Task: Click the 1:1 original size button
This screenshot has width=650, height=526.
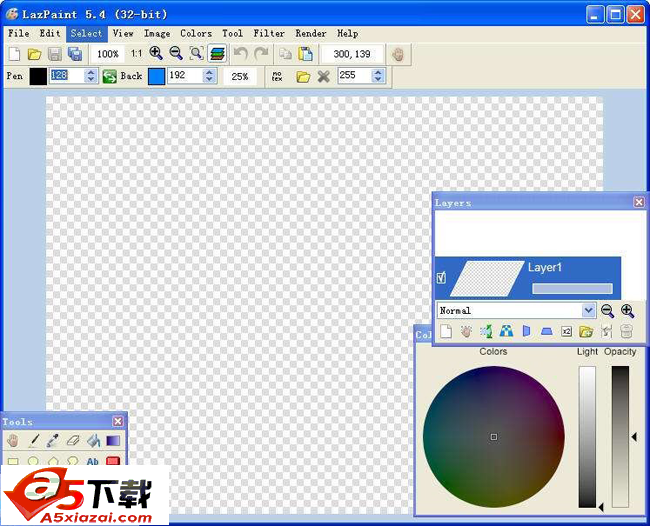Action: (x=136, y=54)
